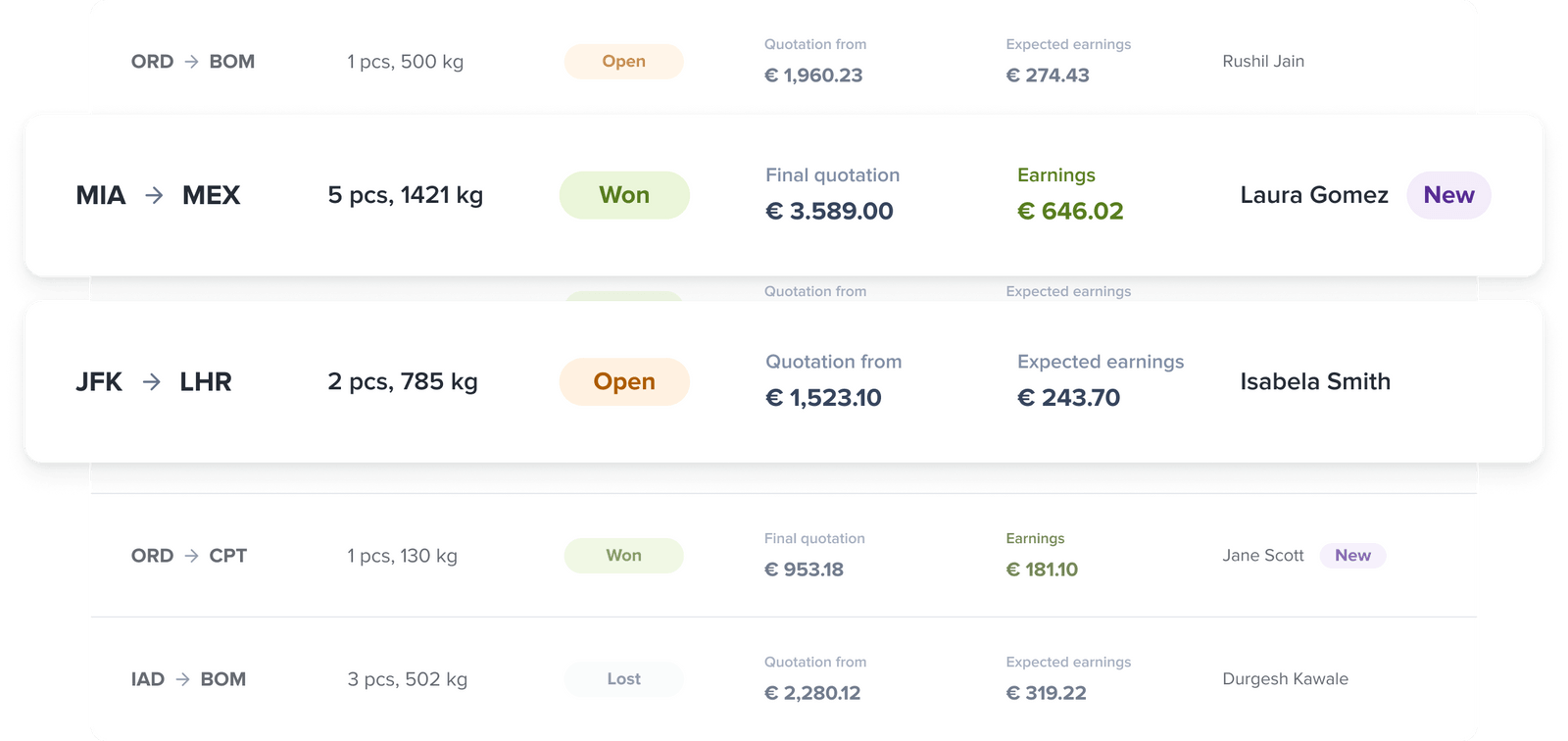
Task: Click the Won badge on the ORD-CPT row
Action: (624, 556)
